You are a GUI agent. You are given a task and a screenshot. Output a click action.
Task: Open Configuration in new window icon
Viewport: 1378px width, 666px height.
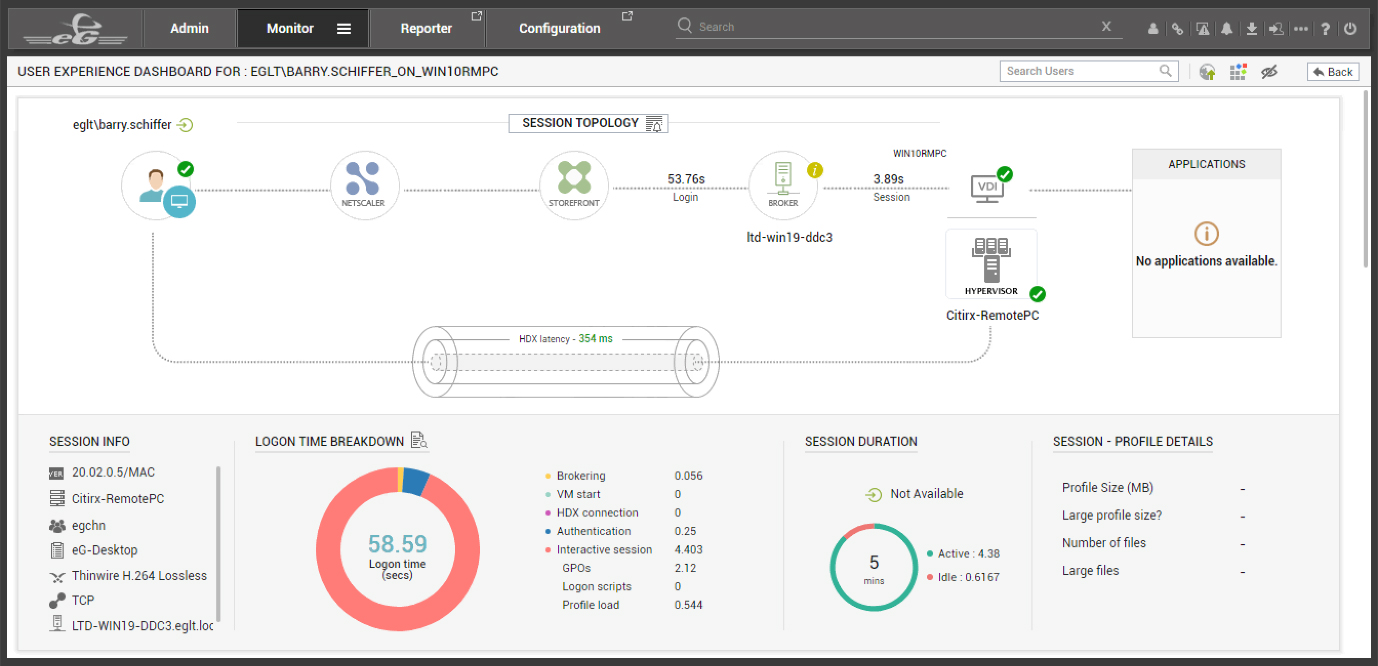coord(627,16)
